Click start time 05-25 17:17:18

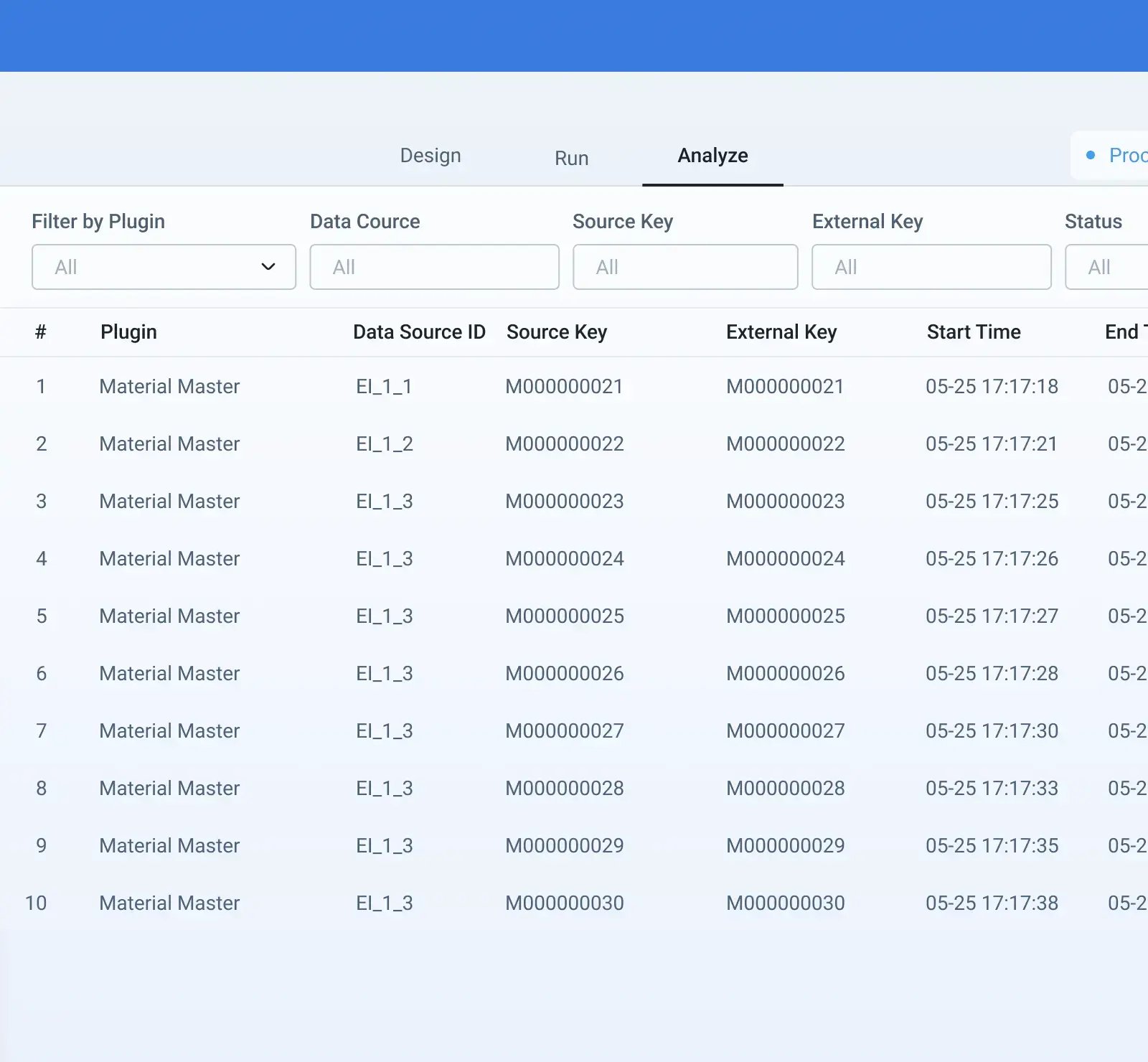[992, 386]
